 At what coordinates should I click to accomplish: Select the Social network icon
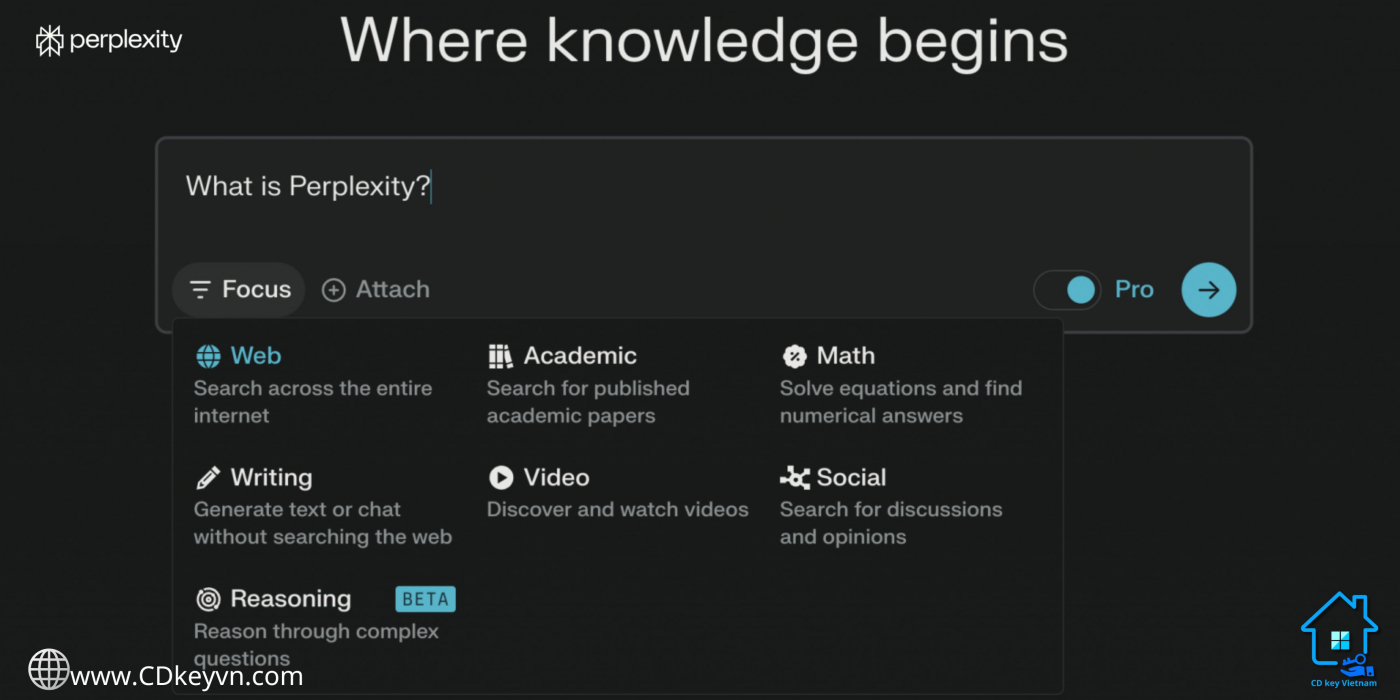coord(795,477)
